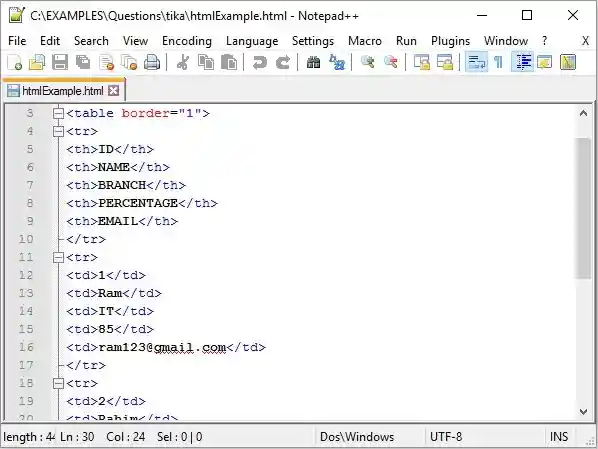598x449 pixels.
Task: Click the Ln : 30 status text
Action: 77,436
